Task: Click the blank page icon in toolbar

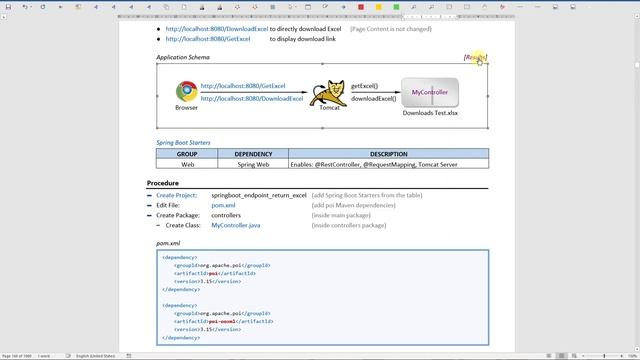Action: click(184, 7)
